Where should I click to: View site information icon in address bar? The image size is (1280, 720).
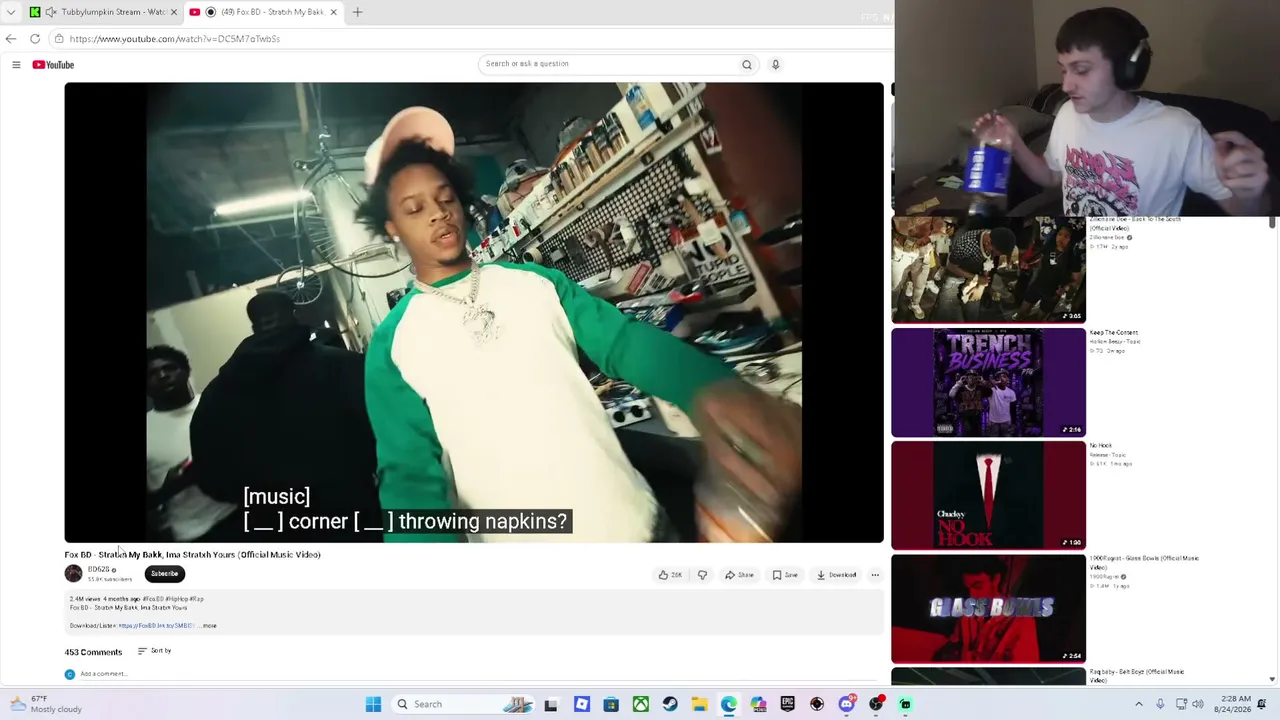(59, 38)
